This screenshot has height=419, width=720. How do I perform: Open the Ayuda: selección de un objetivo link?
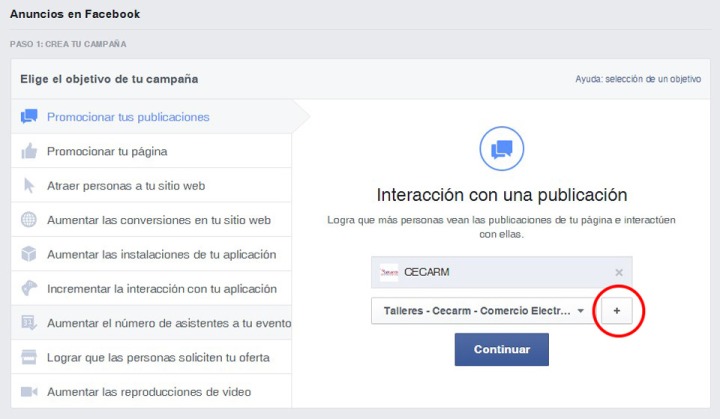[637, 79]
